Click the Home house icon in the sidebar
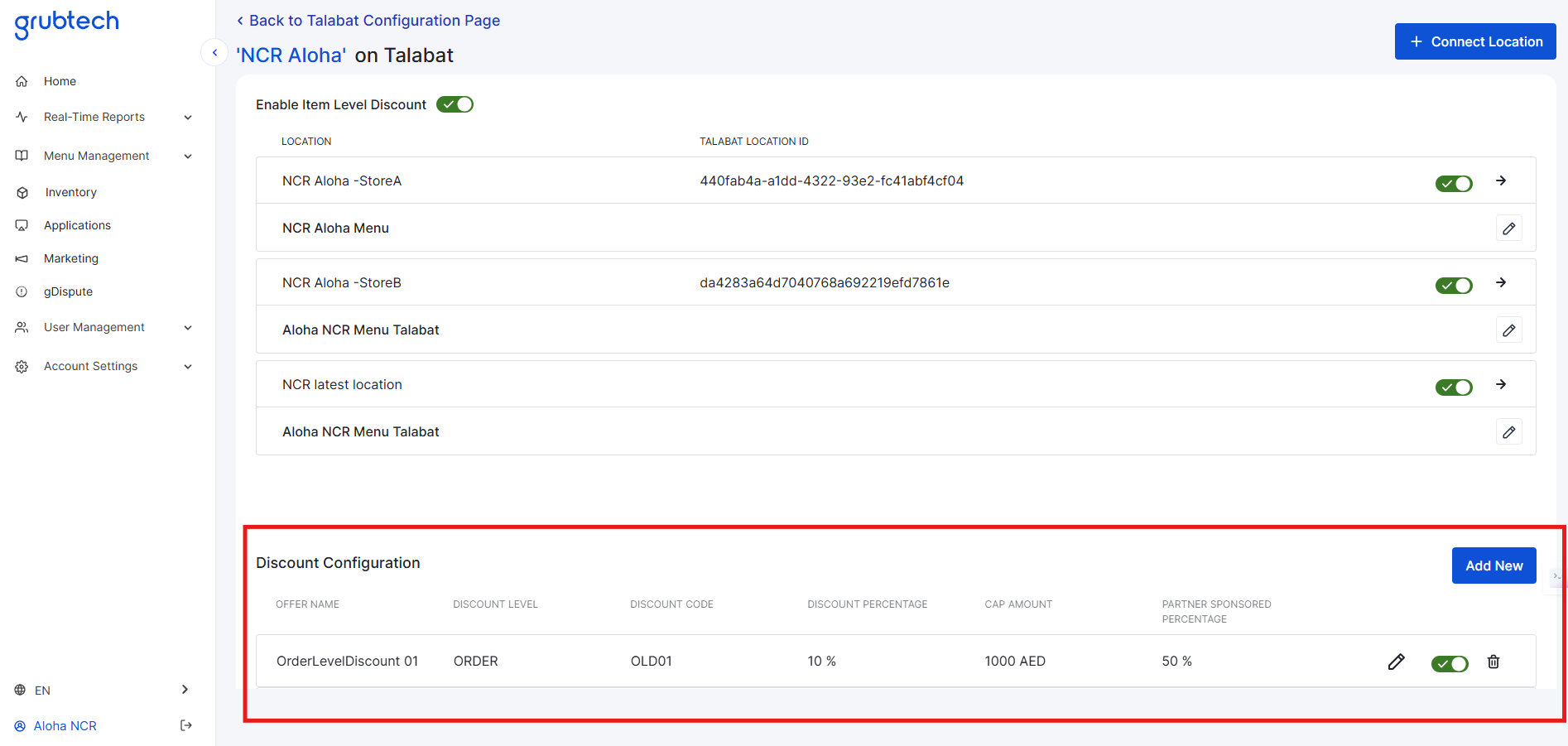Image resolution: width=1568 pixels, height=746 pixels. [22, 81]
